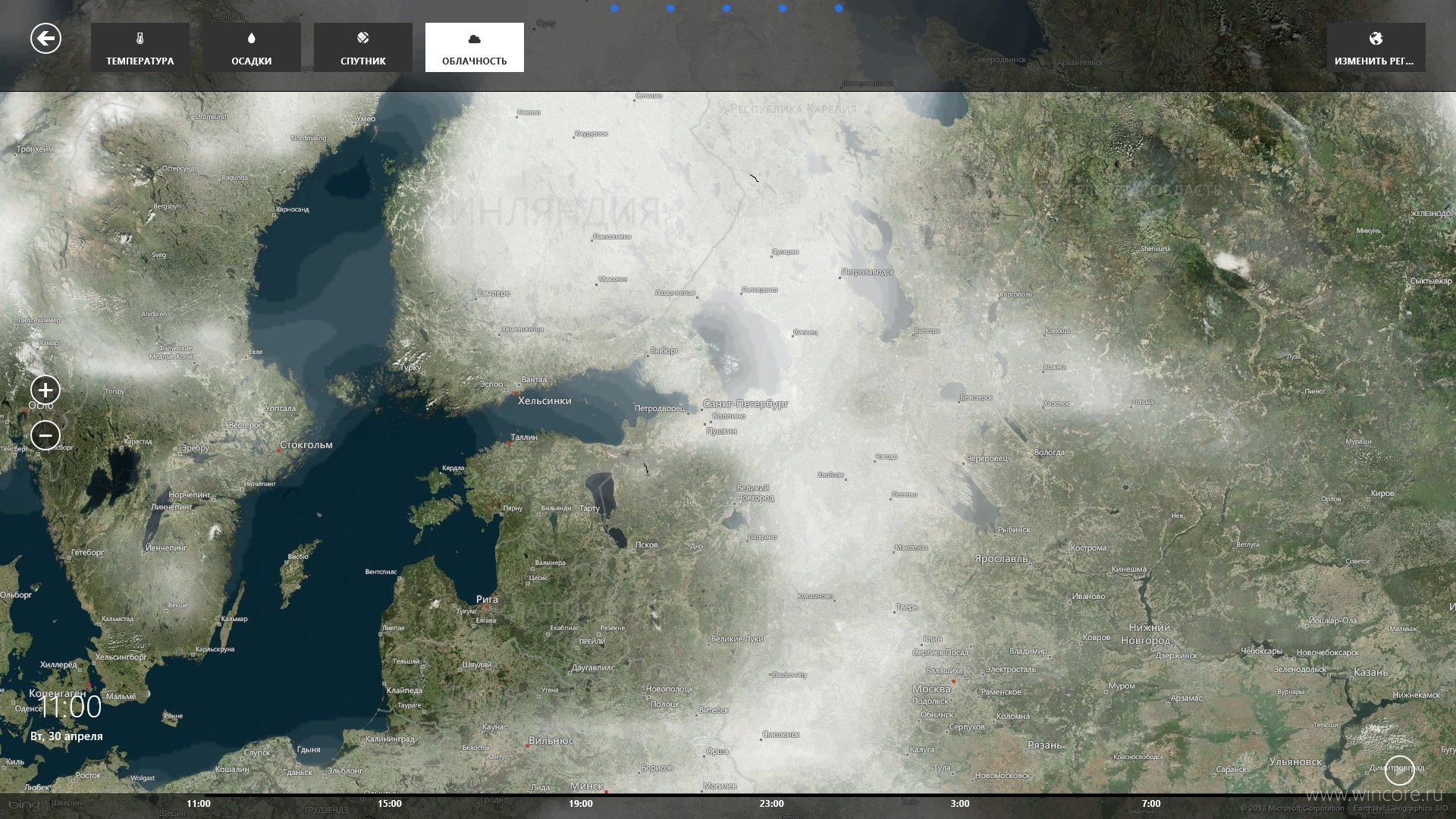Click the satellite icon on Спутник
The width and height of the screenshot is (1456, 819).
pos(363,38)
